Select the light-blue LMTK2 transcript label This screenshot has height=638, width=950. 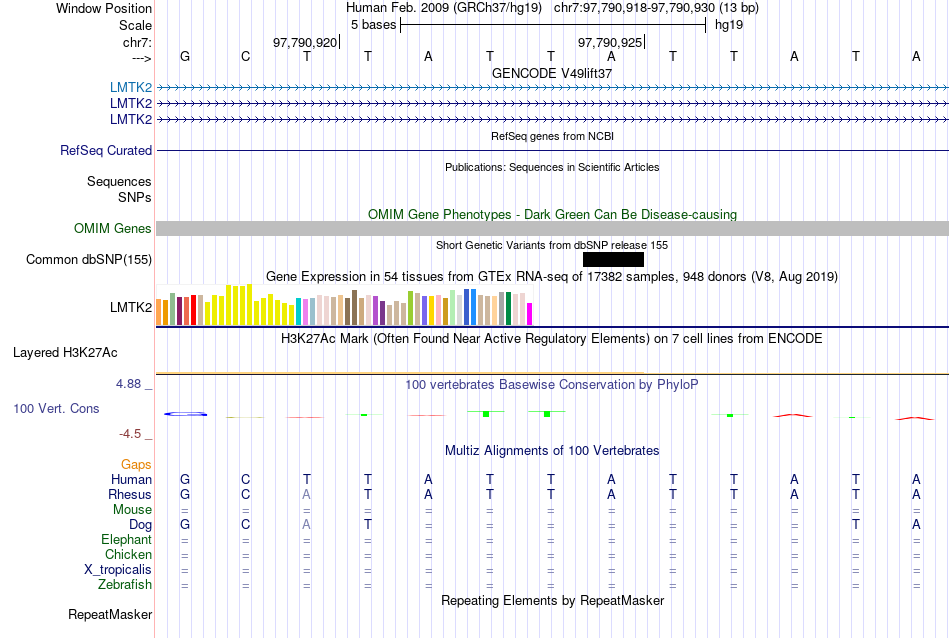tap(131, 88)
